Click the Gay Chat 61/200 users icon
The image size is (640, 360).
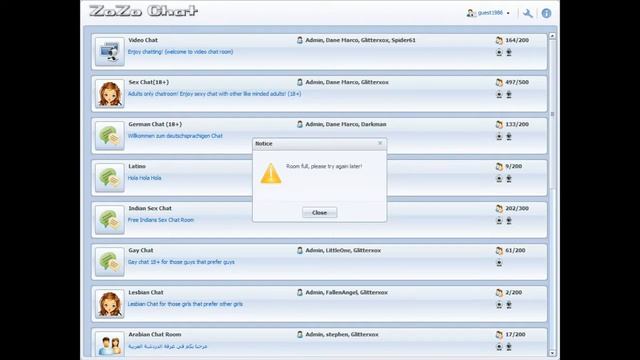[499, 250]
